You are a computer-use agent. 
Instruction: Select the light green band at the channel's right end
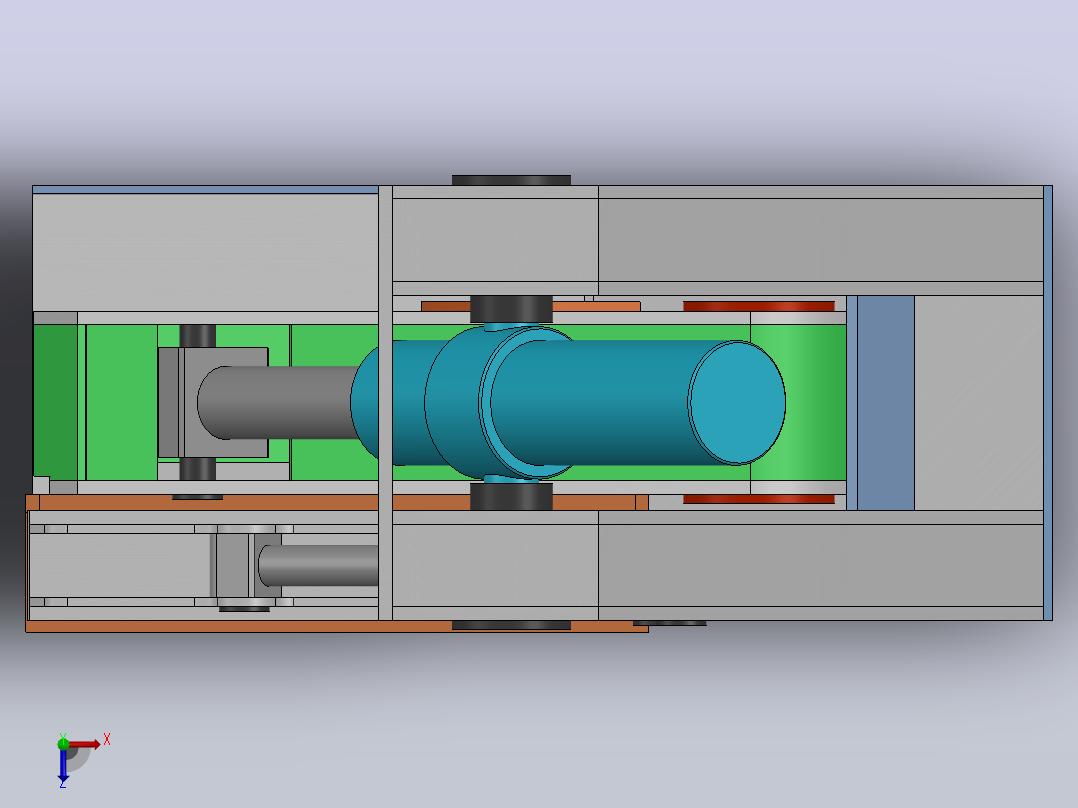point(798,403)
